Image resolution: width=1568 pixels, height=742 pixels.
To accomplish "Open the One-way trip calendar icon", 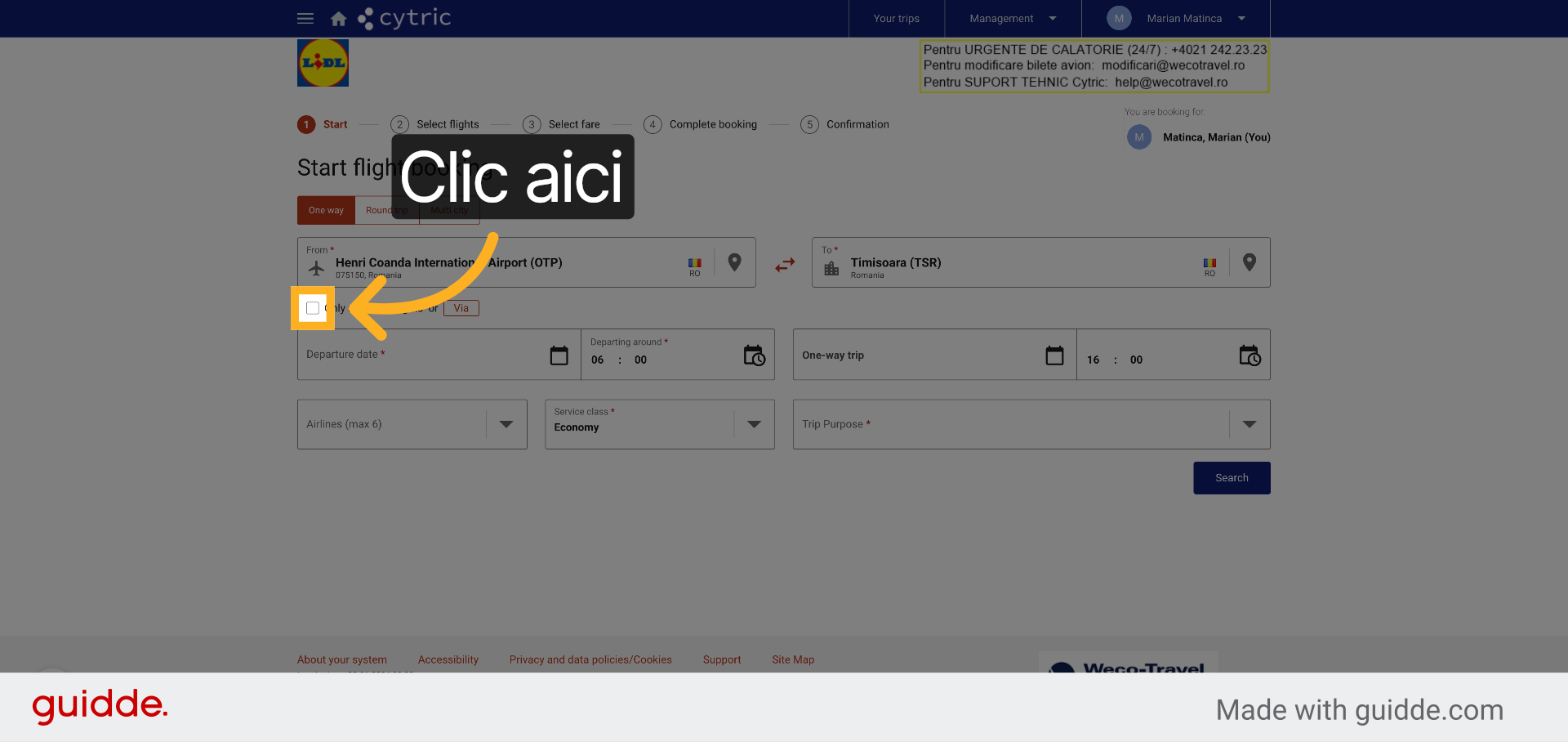I will coord(1055,355).
